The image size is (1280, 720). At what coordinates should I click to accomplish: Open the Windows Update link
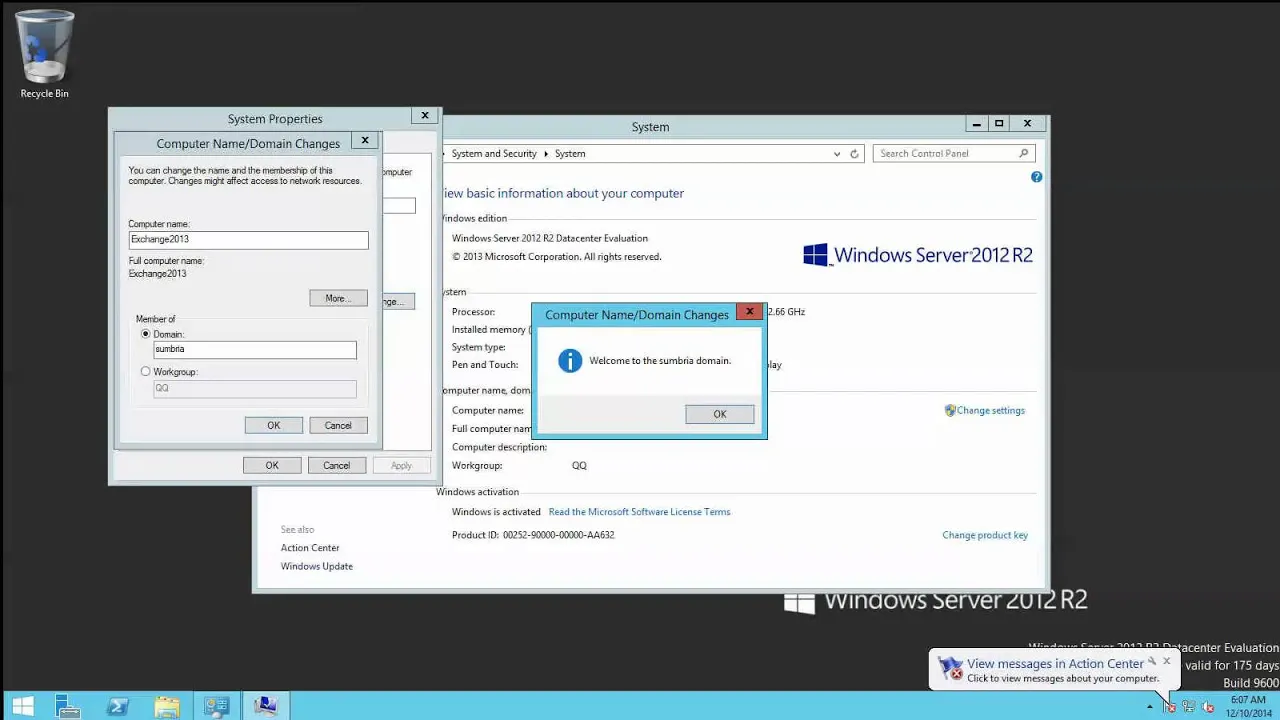317,566
